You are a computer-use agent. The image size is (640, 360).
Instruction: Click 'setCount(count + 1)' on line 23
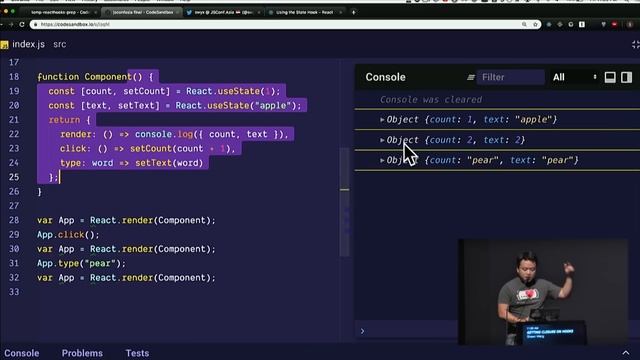(x=180, y=149)
